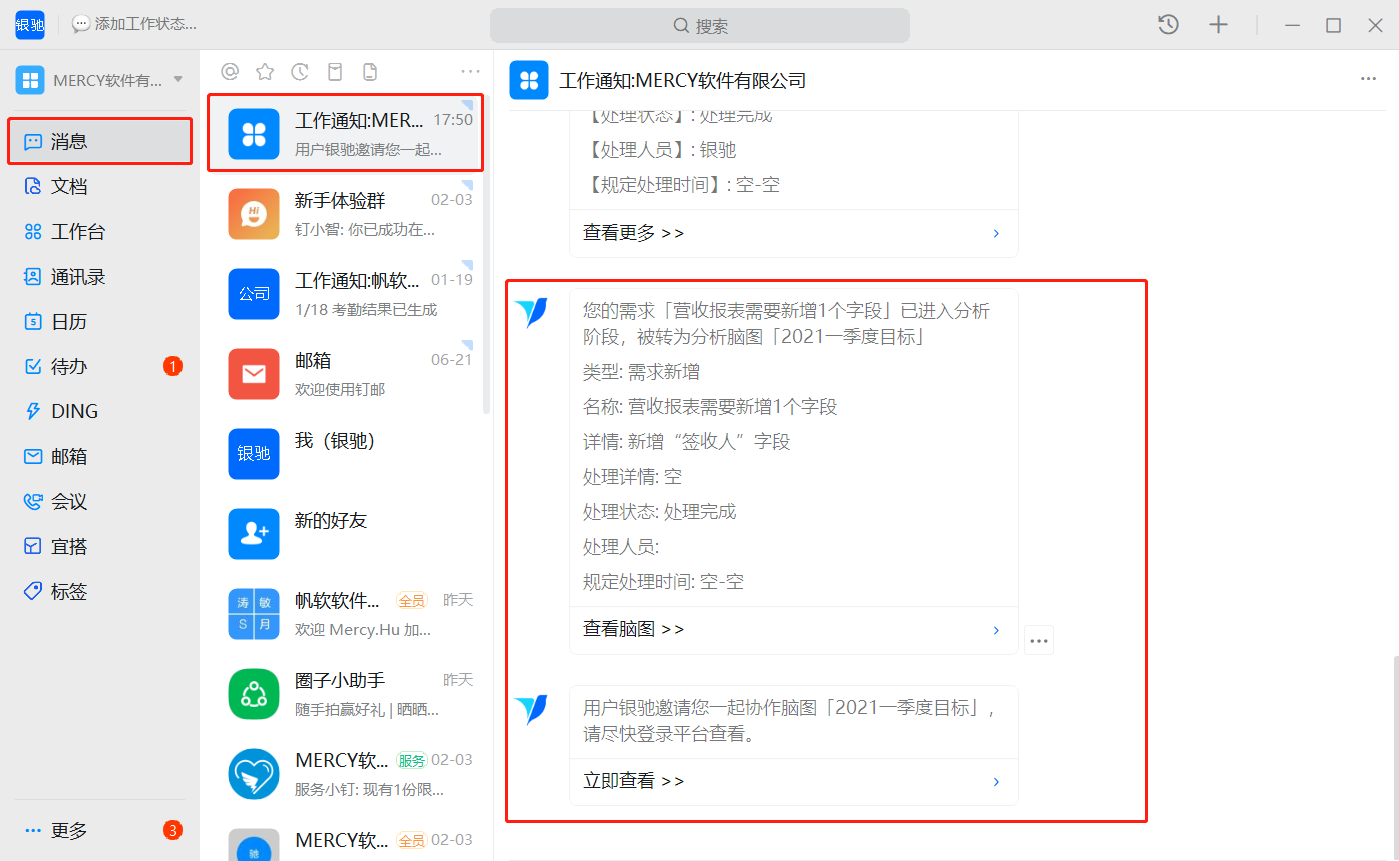Open 待办 to-do list

tap(100, 366)
